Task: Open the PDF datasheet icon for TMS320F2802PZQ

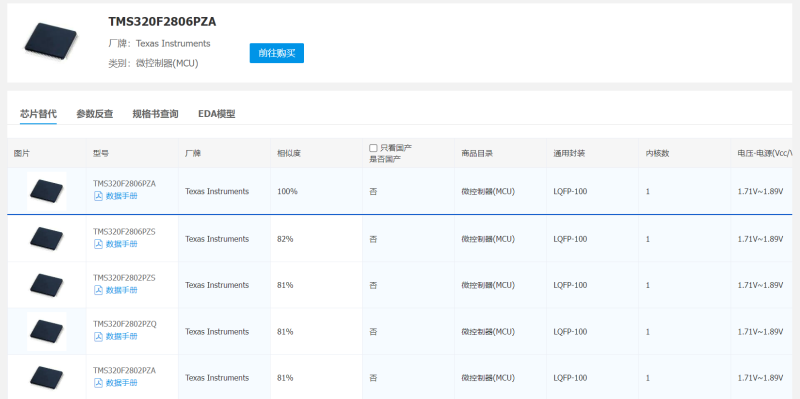Action: pyautogui.click(x=98, y=336)
